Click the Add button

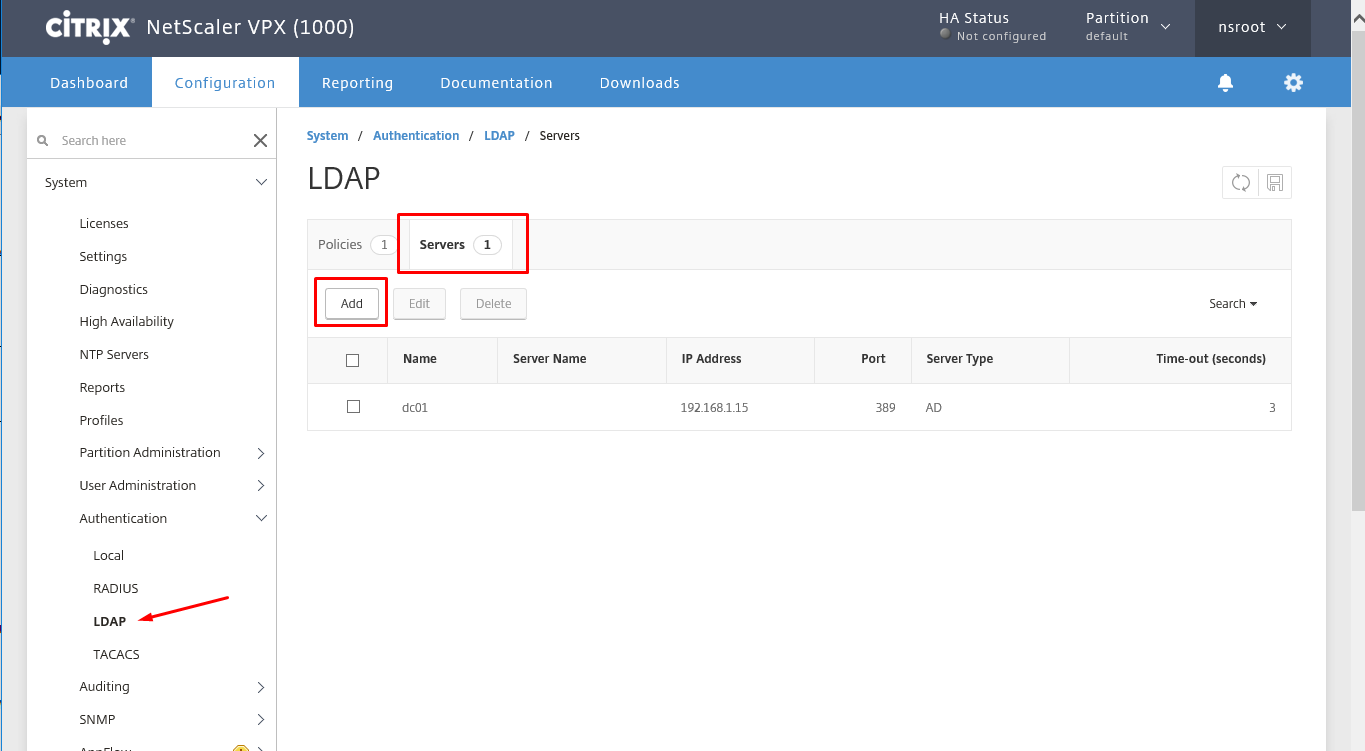click(x=351, y=304)
